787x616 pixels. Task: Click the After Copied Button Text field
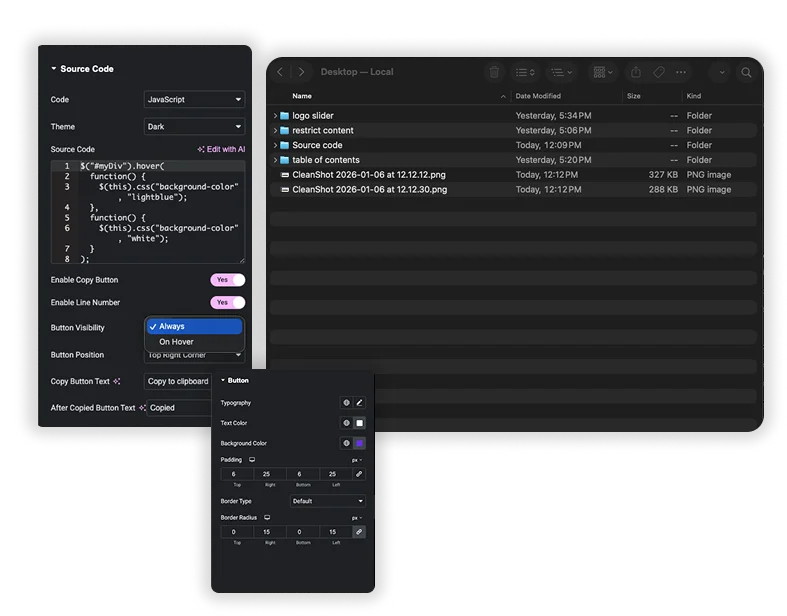point(178,408)
